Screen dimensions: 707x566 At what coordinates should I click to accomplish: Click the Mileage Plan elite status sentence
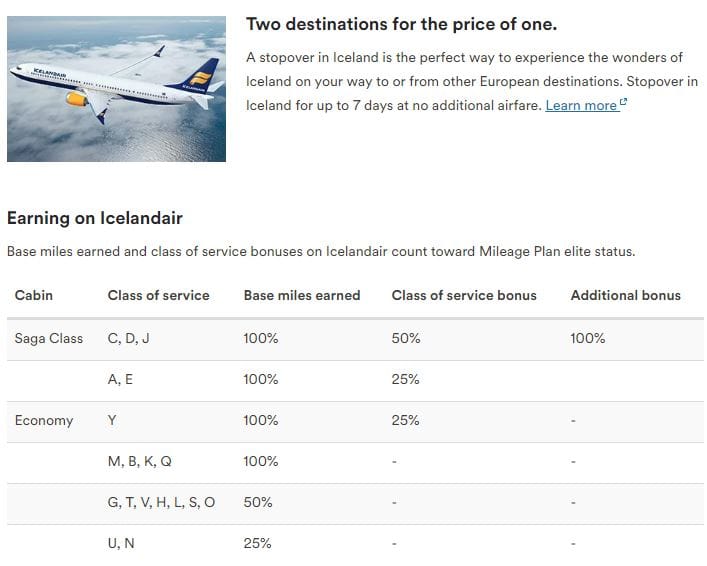tap(320, 252)
